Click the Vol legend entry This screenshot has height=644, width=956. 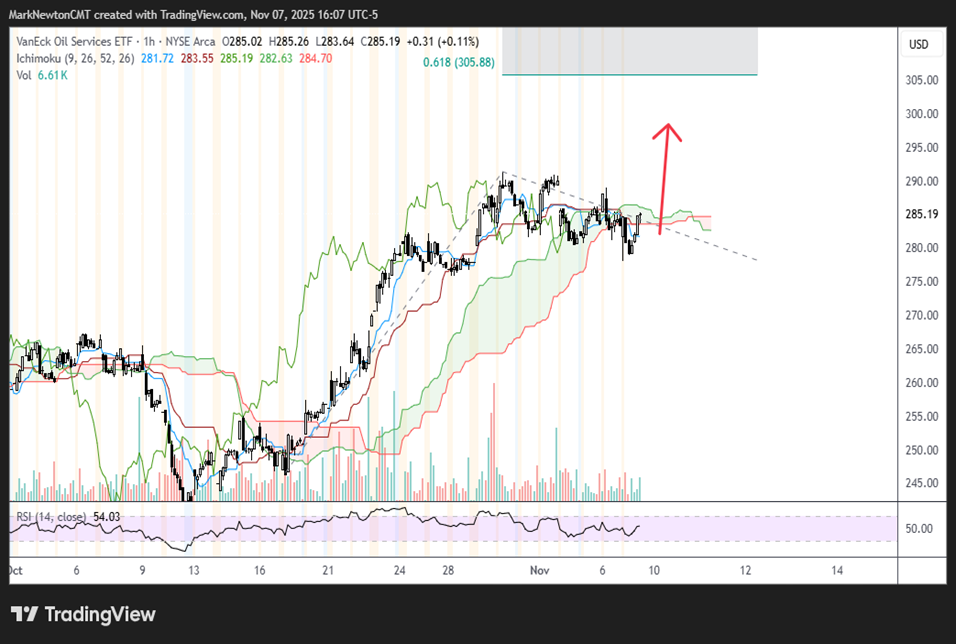tap(22, 76)
